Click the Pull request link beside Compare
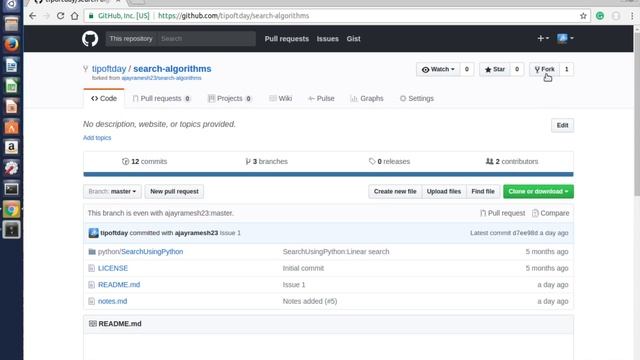The height and width of the screenshot is (360, 640). tap(502, 213)
